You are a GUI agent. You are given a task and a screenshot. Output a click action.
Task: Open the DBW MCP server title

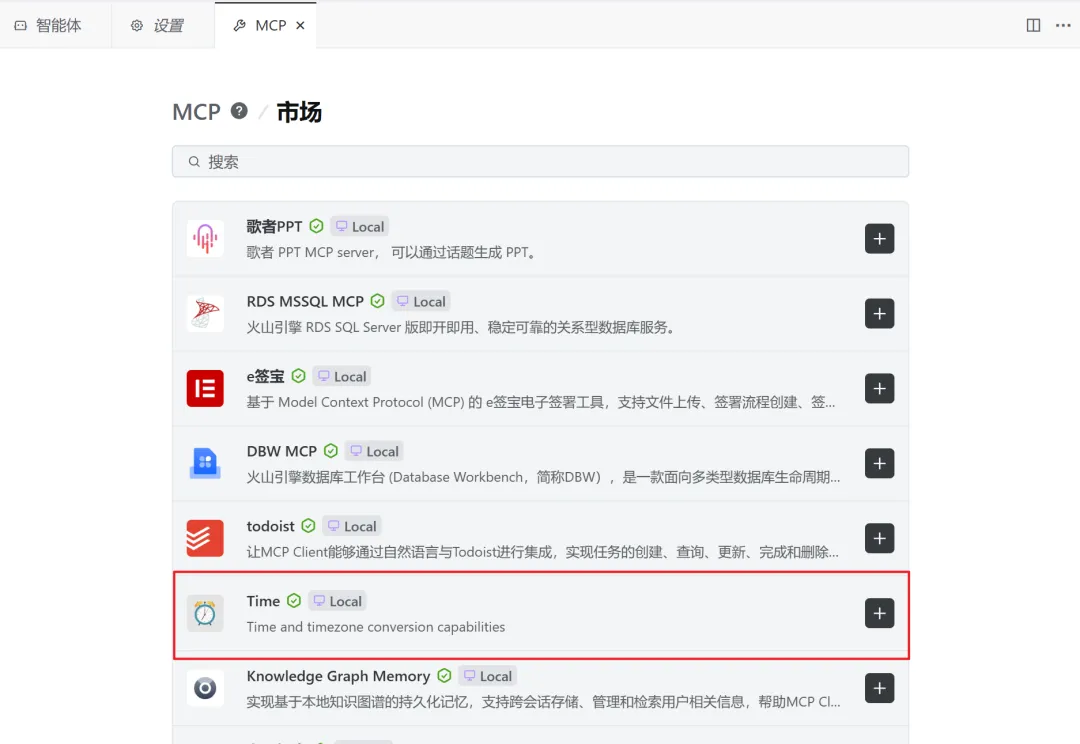282,451
